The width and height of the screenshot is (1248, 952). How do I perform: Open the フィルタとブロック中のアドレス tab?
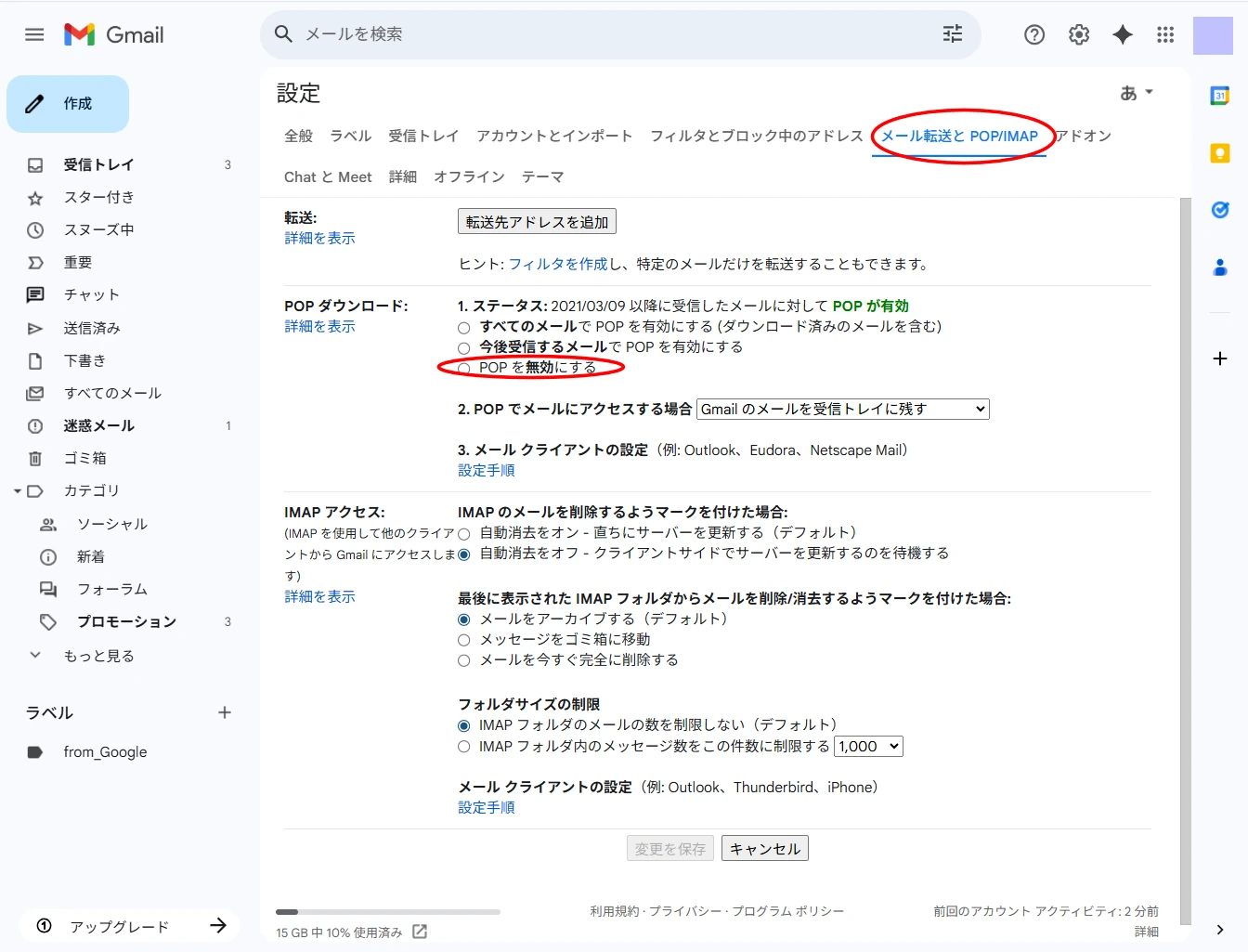pyautogui.click(x=756, y=136)
